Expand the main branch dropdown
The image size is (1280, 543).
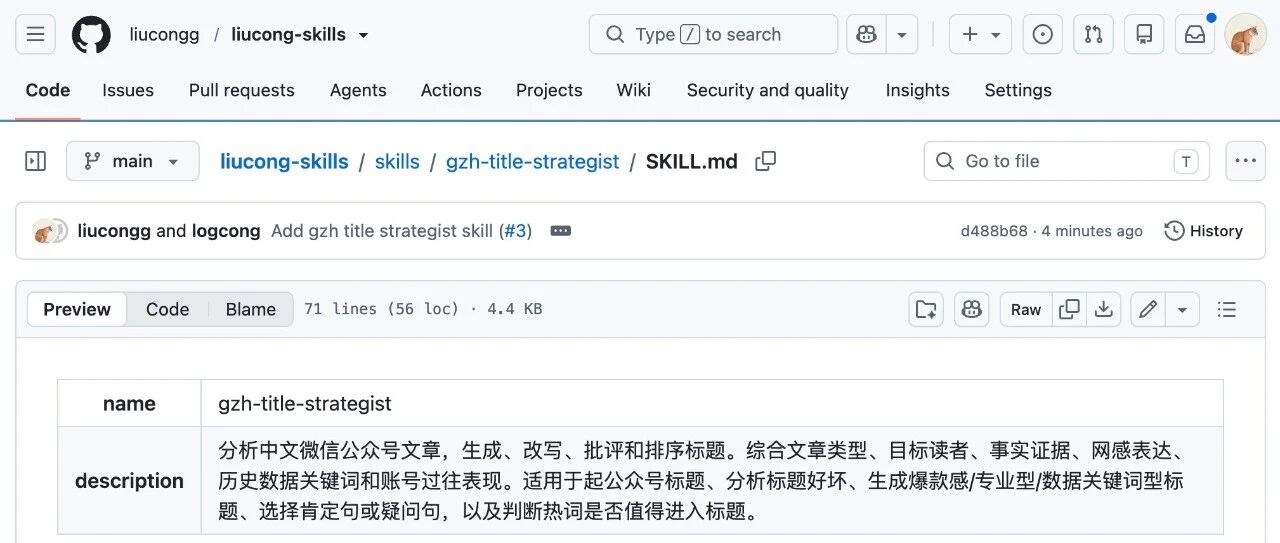click(132, 161)
